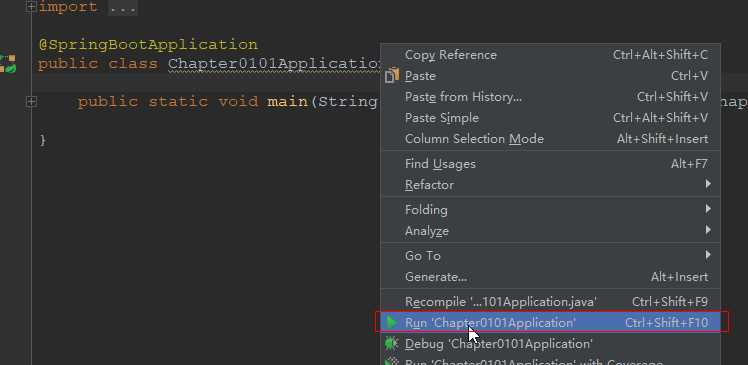748x365 pixels.
Task: Open the Folding menu entry
Action: click(551, 209)
